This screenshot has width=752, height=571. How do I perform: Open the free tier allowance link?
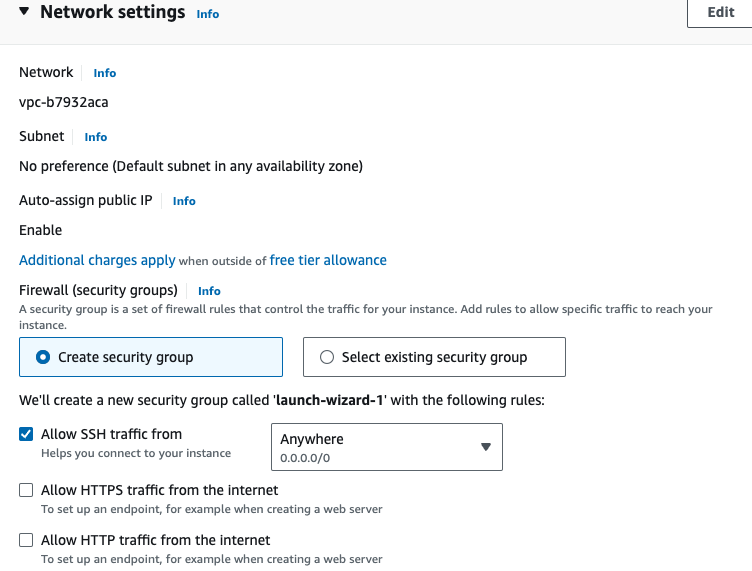click(328, 260)
